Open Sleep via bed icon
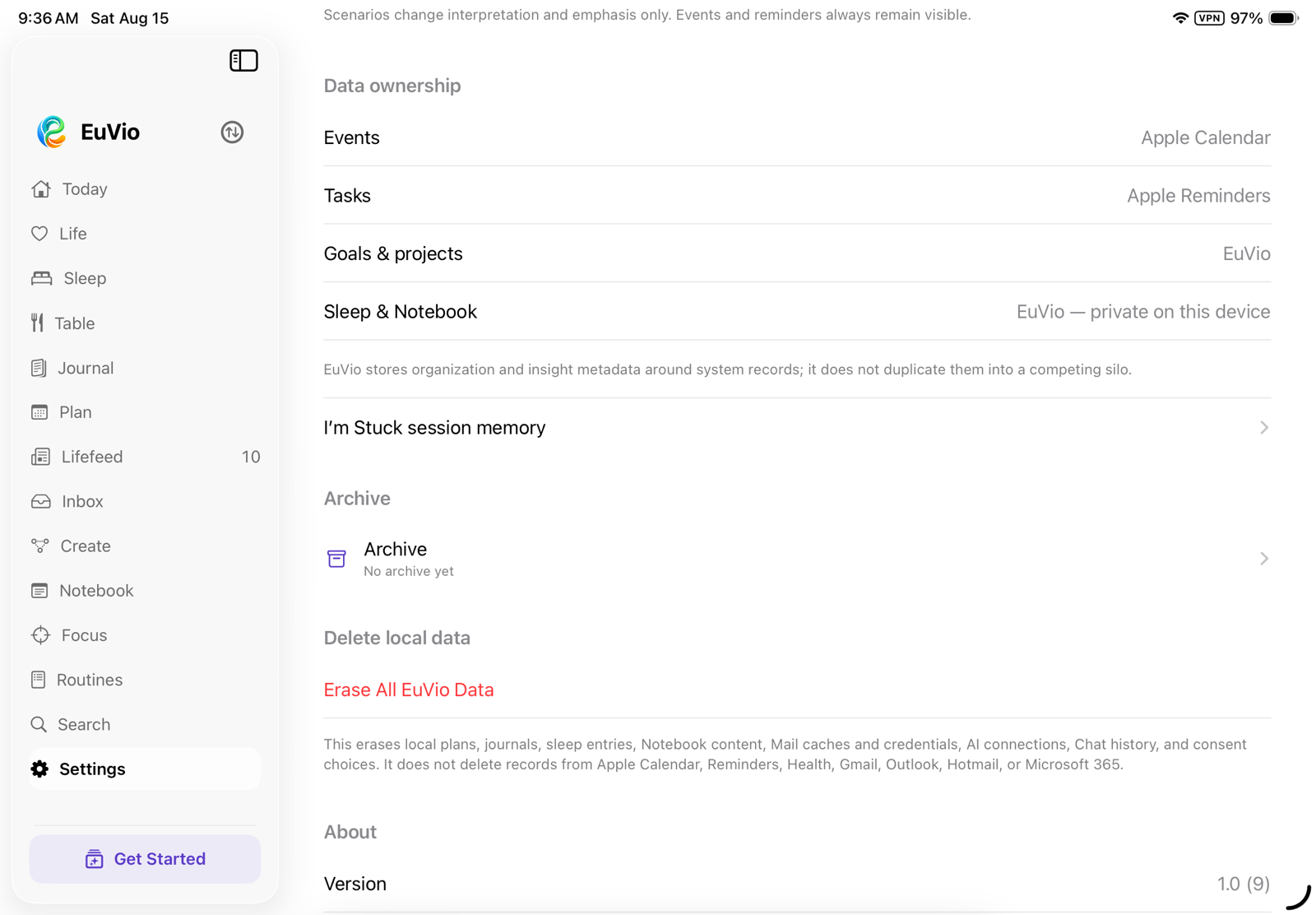The height and width of the screenshot is (915, 1316). (41, 278)
